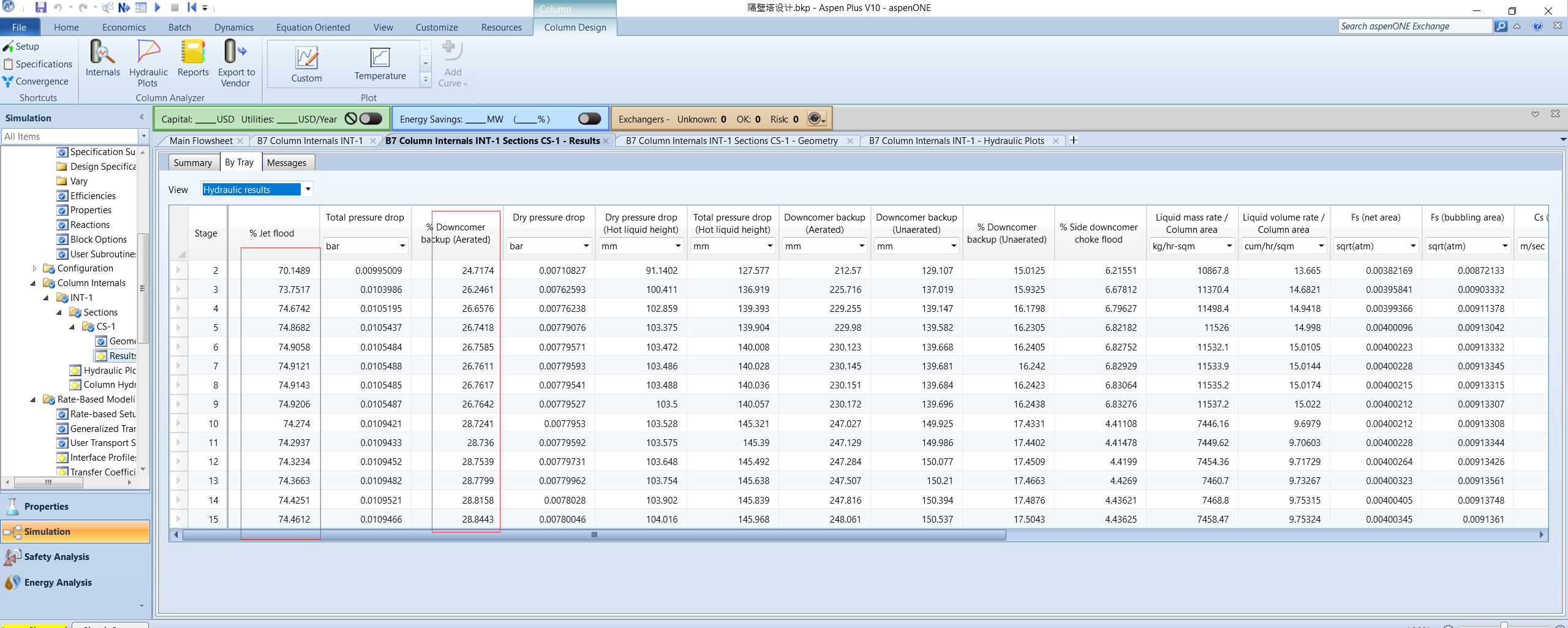
Task: Click the results table horizontal scrollbar
Action: [594, 535]
